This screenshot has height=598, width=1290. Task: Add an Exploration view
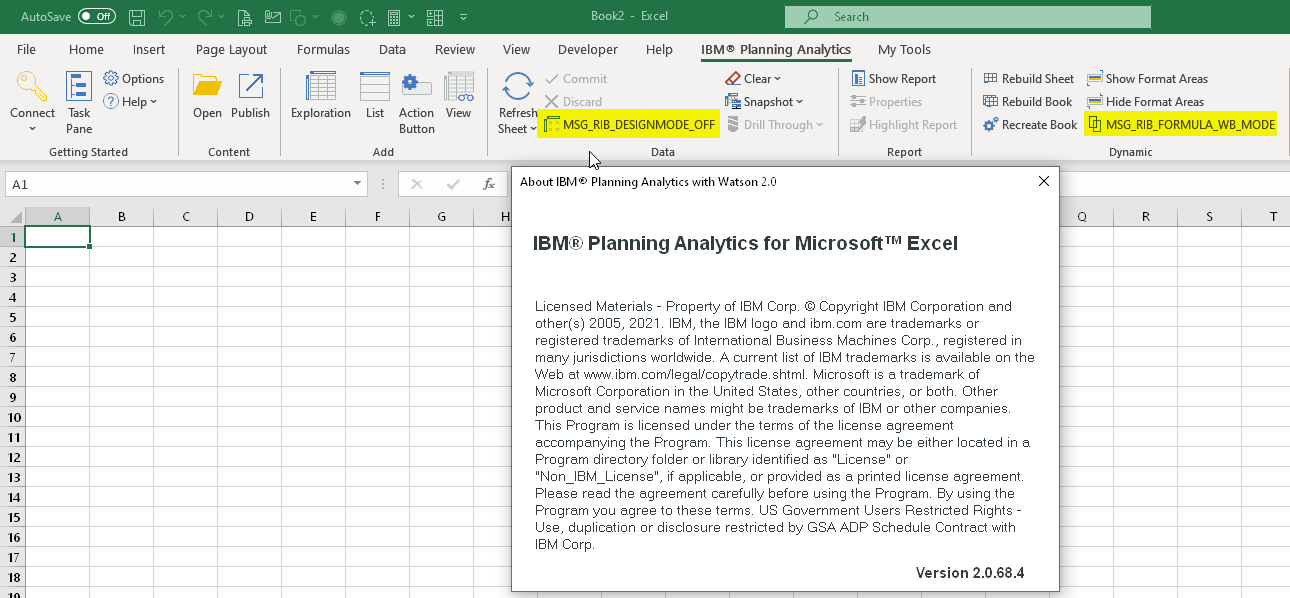321,90
